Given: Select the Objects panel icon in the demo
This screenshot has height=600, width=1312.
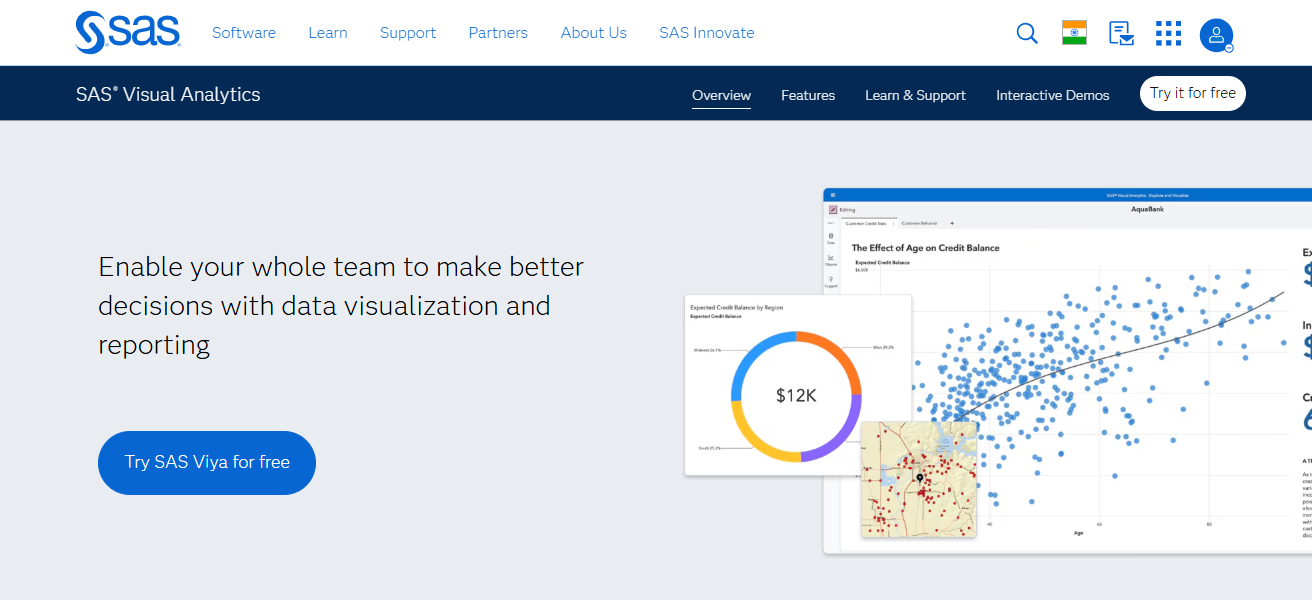Looking at the screenshot, I should tap(831, 258).
